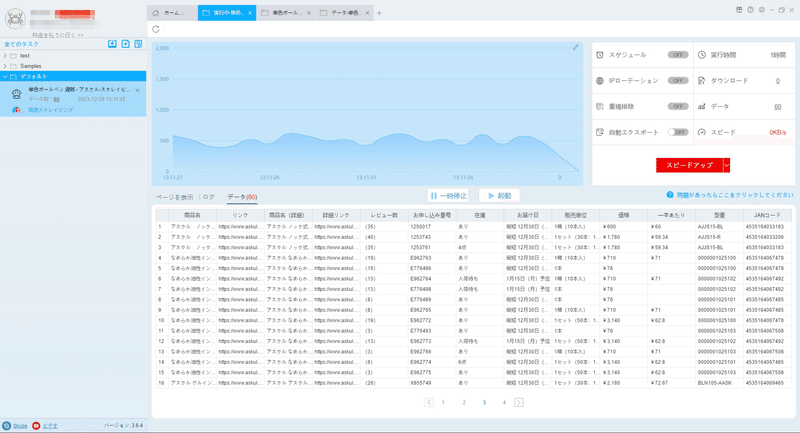Click the import task icon in sidebar

coord(112,44)
